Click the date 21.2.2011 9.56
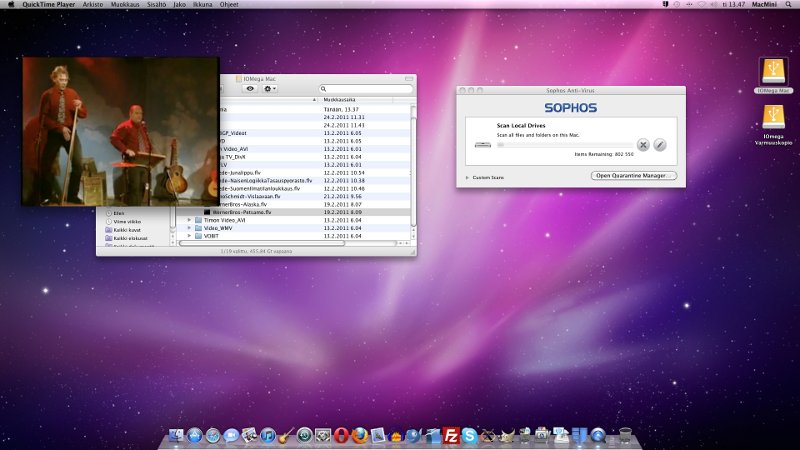 (x=342, y=196)
